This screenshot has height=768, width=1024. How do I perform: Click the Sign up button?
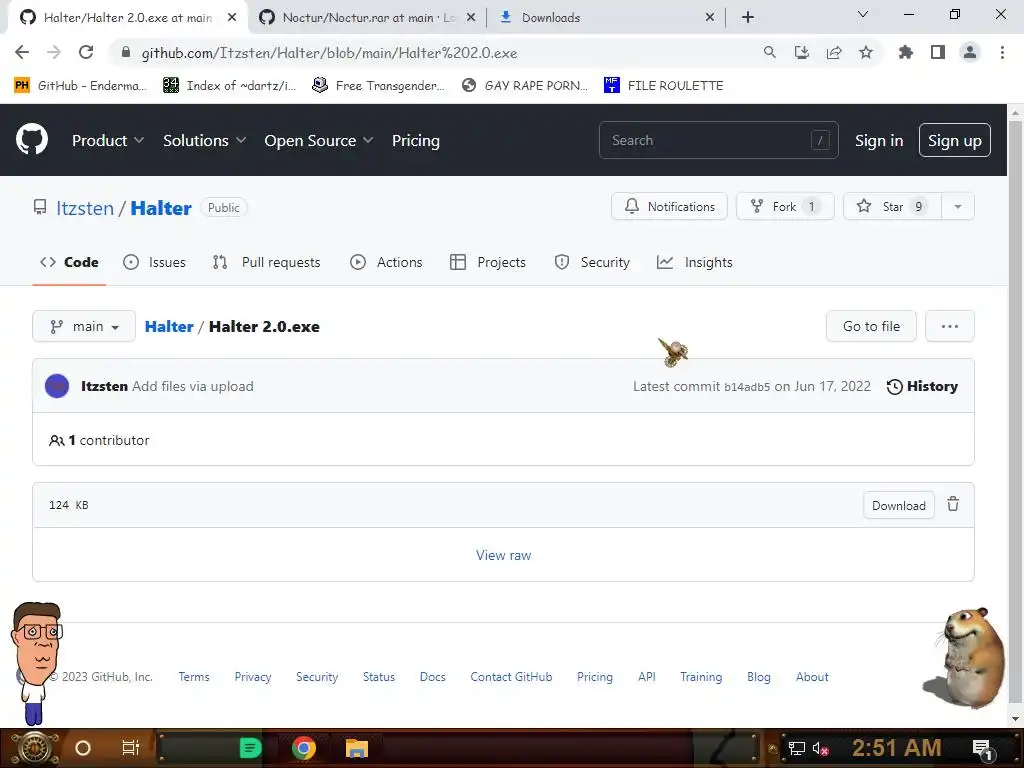click(955, 140)
